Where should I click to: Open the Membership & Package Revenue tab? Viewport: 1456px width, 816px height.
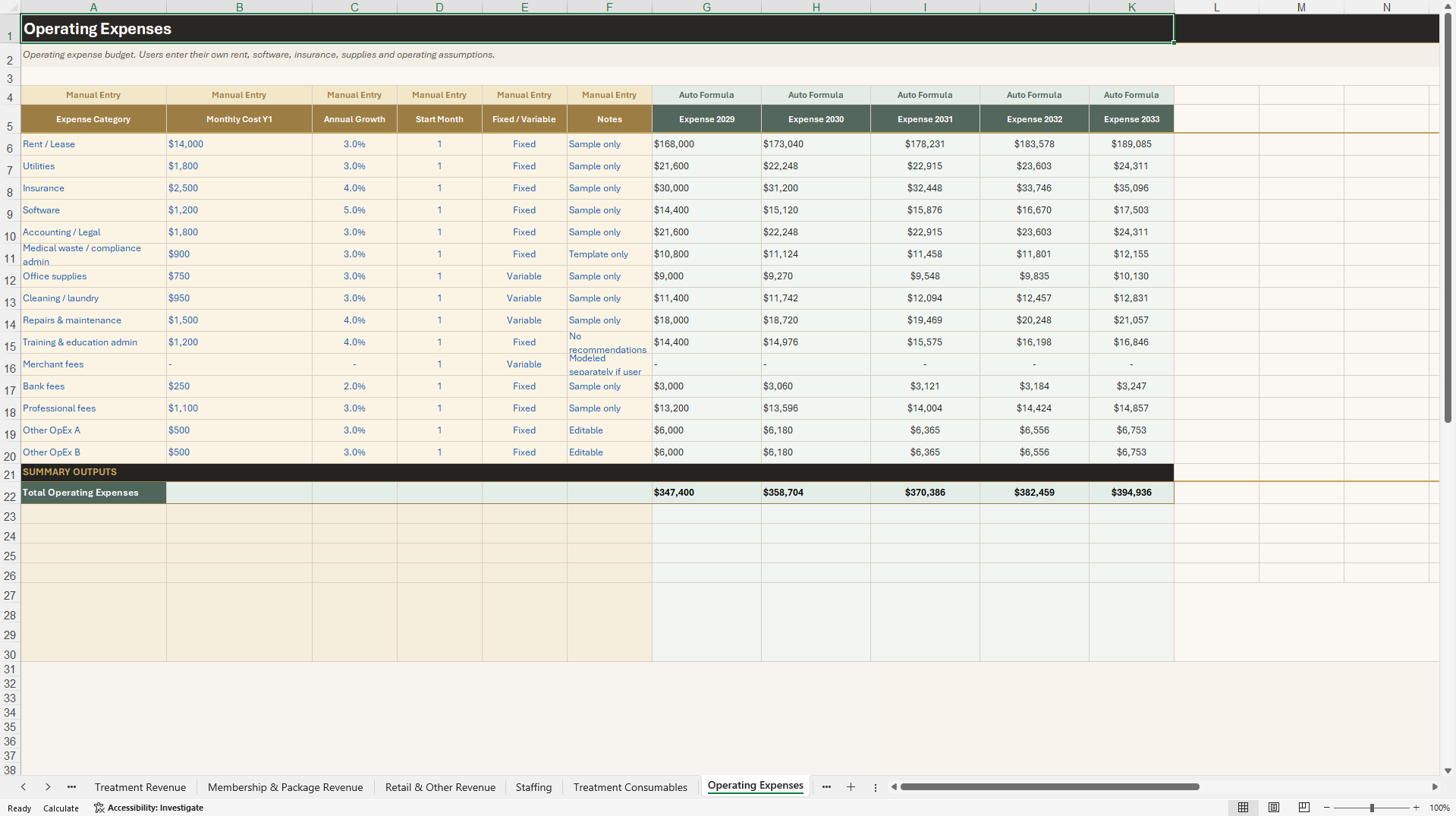coord(285,787)
